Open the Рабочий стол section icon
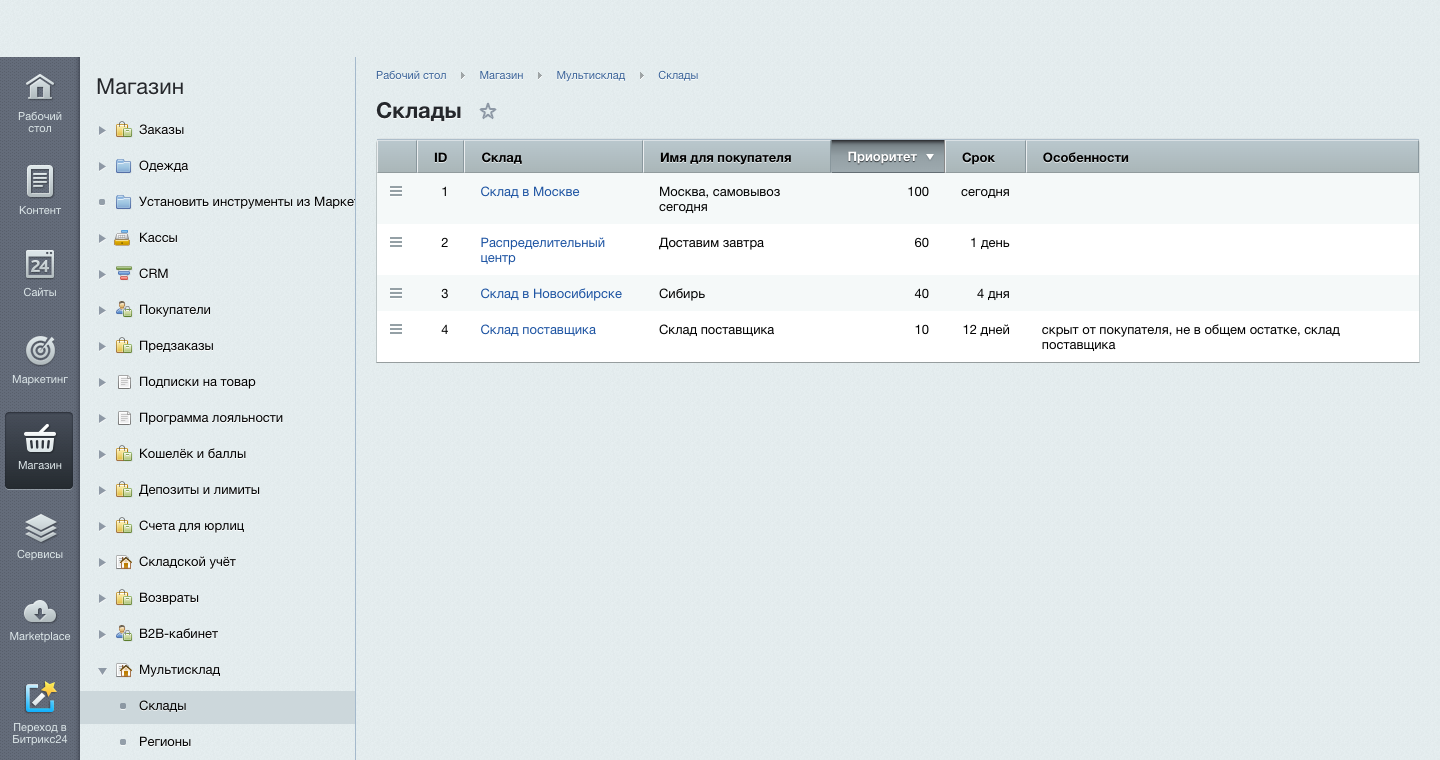The height and width of the screenshot is (760, 1440). (39, 87)
